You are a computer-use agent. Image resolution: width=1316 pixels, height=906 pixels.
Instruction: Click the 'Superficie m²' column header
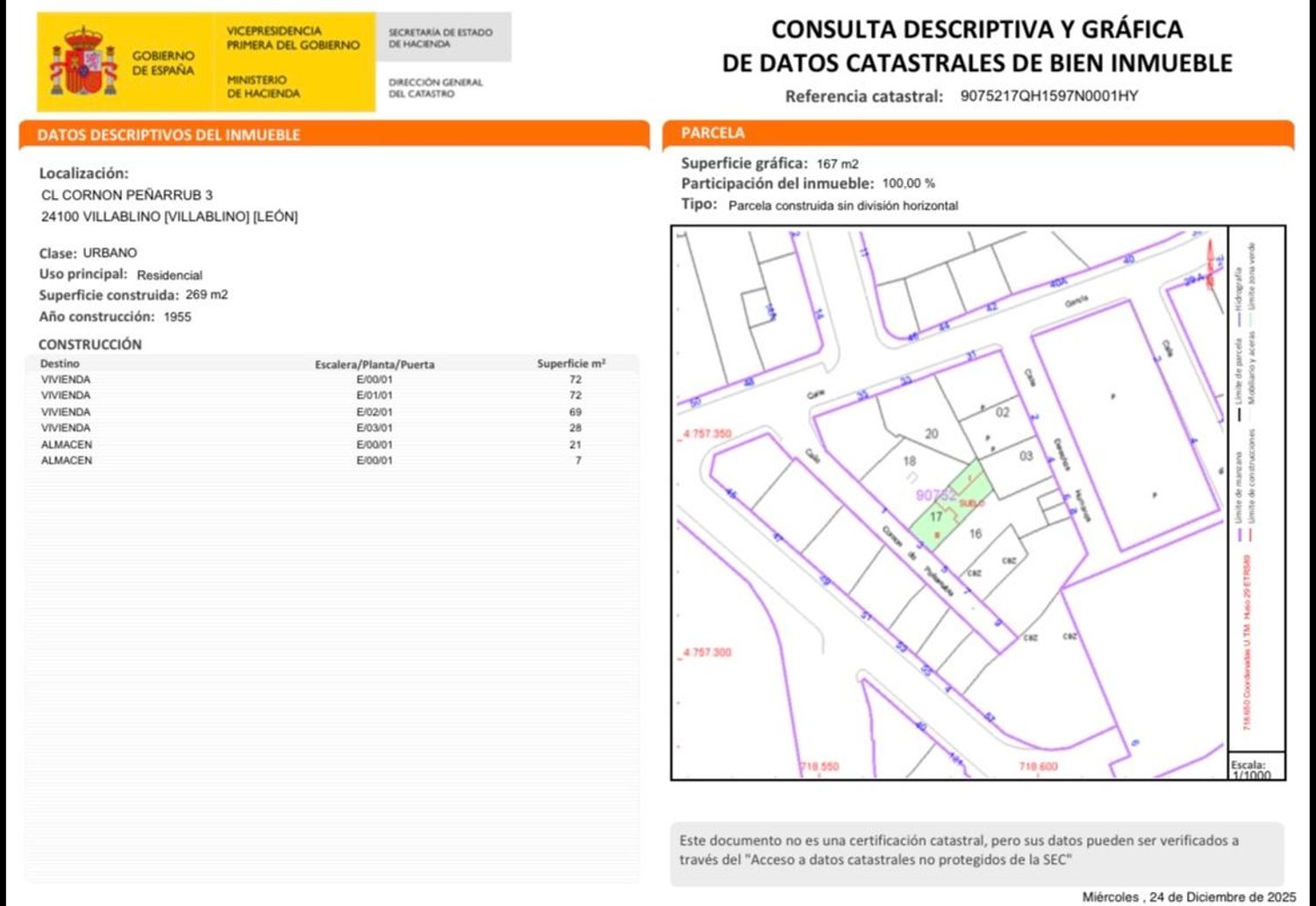click(571, 364)
